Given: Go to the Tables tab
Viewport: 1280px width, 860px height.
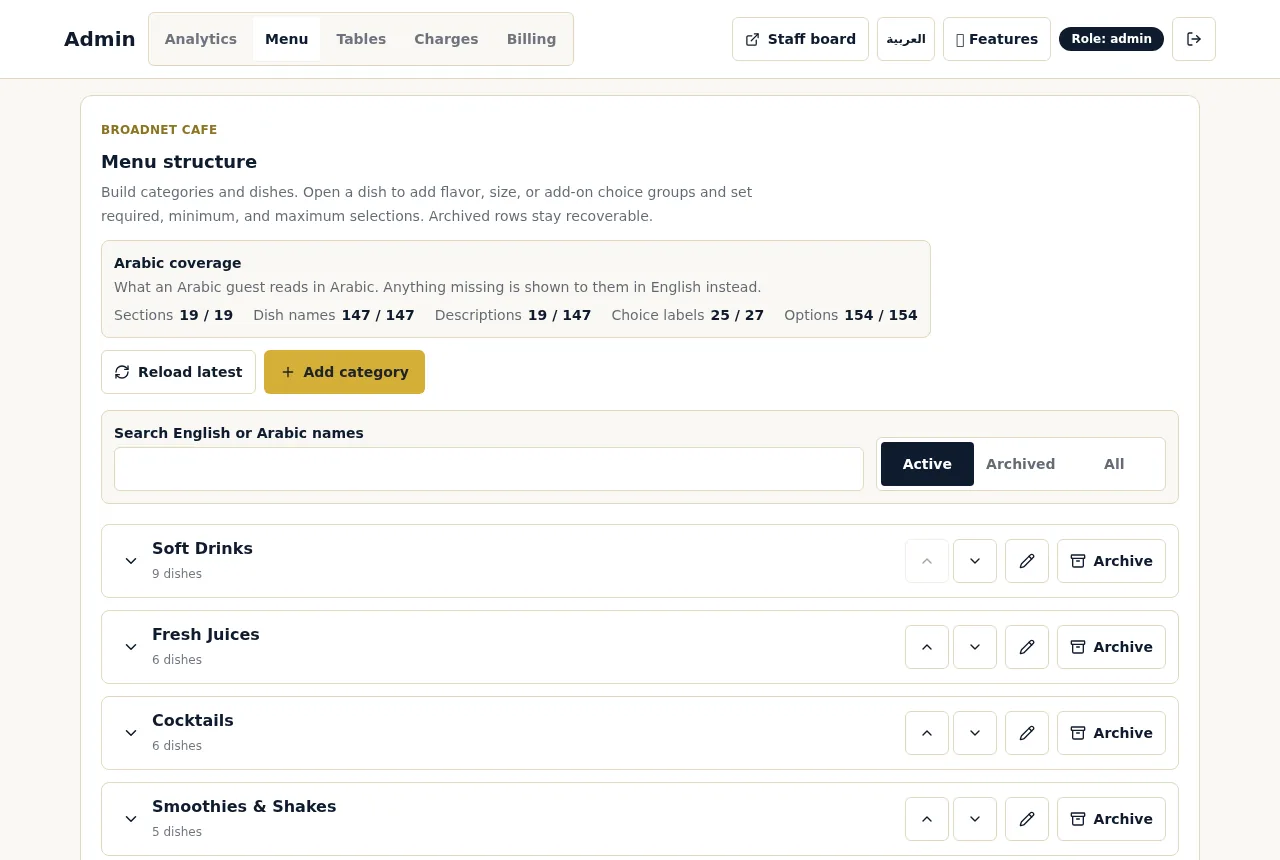Looking at the screenshot, I should pos(361,39).
